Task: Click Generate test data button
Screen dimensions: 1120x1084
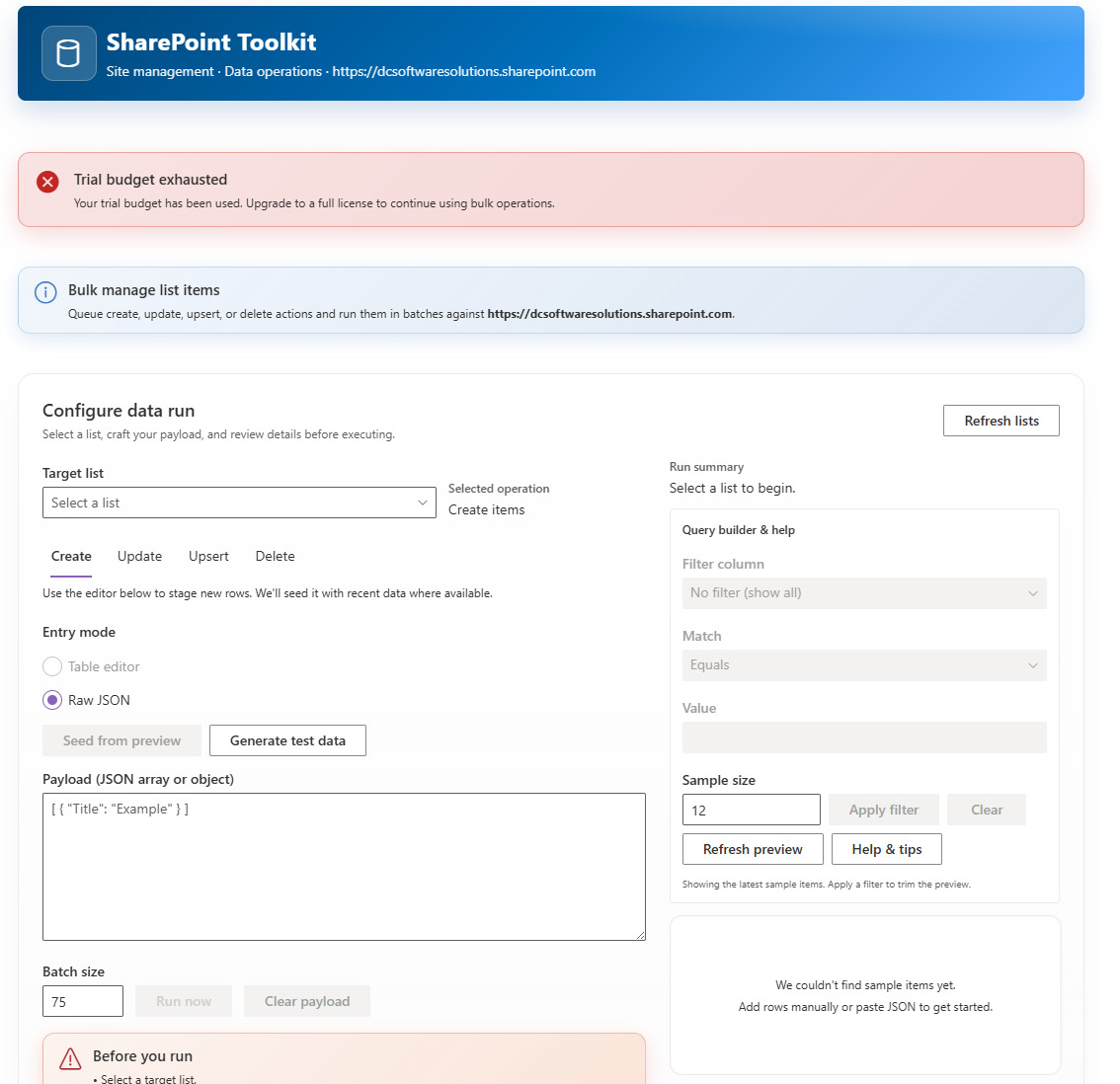Action: (x=287, y=740)
